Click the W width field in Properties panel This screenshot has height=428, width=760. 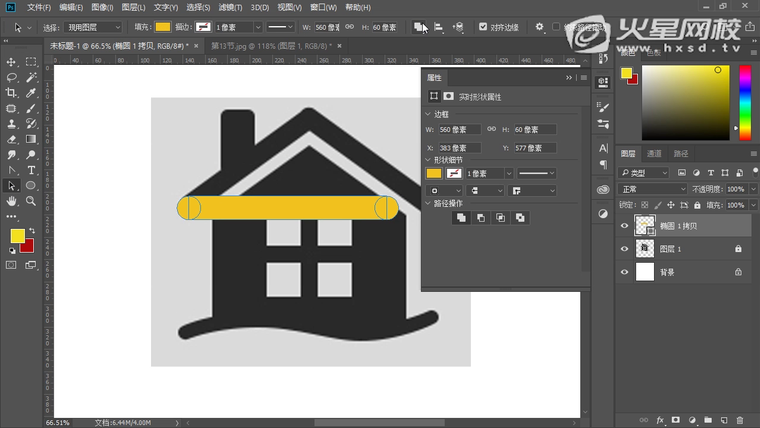click(x=460, y=130)
